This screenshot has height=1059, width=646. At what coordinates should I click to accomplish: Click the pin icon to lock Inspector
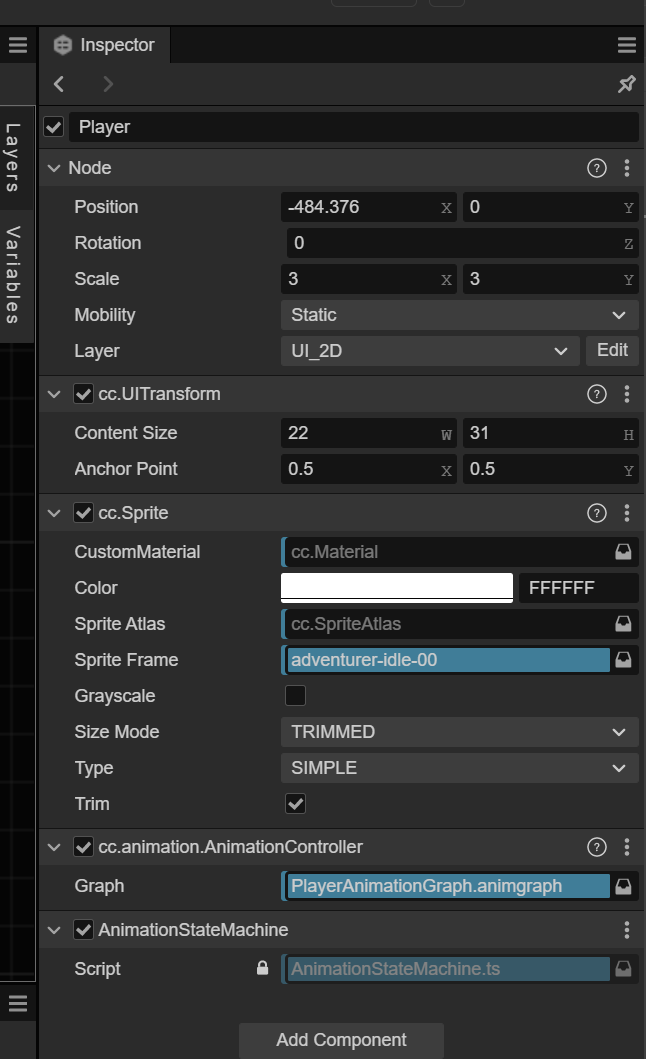click(626, 85)
